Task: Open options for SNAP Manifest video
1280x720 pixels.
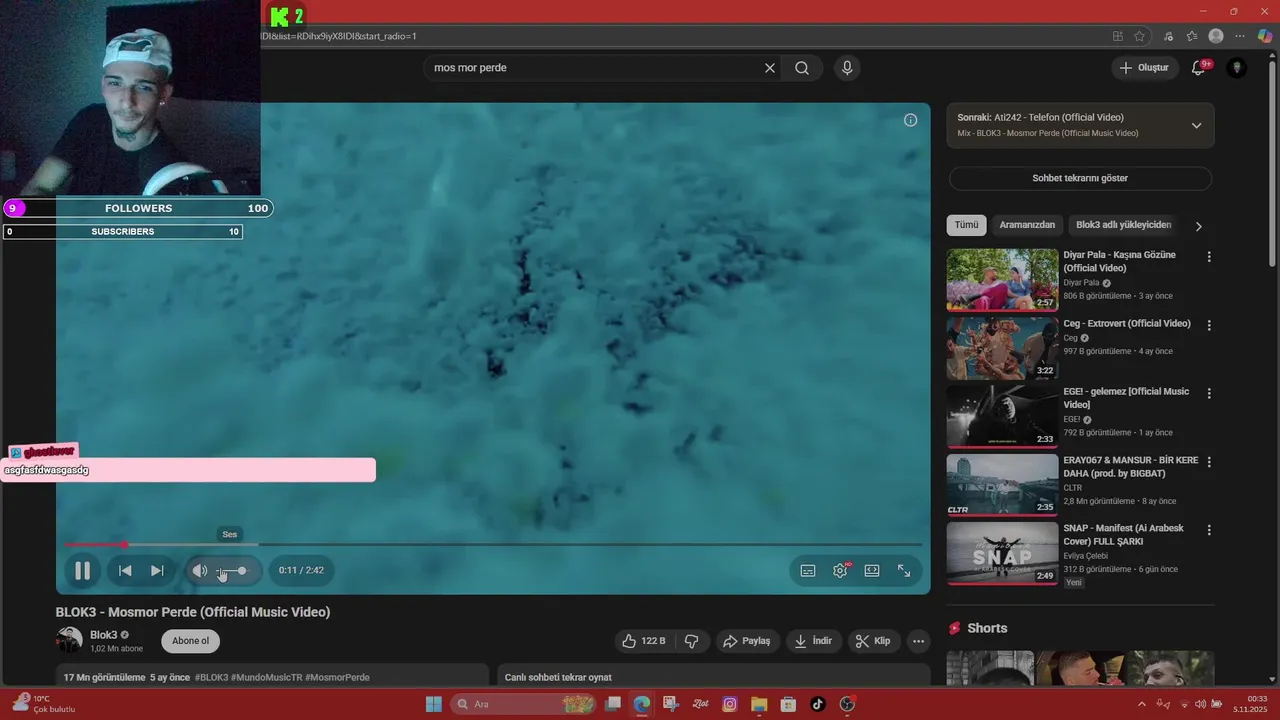Action: pos(1209,530)
